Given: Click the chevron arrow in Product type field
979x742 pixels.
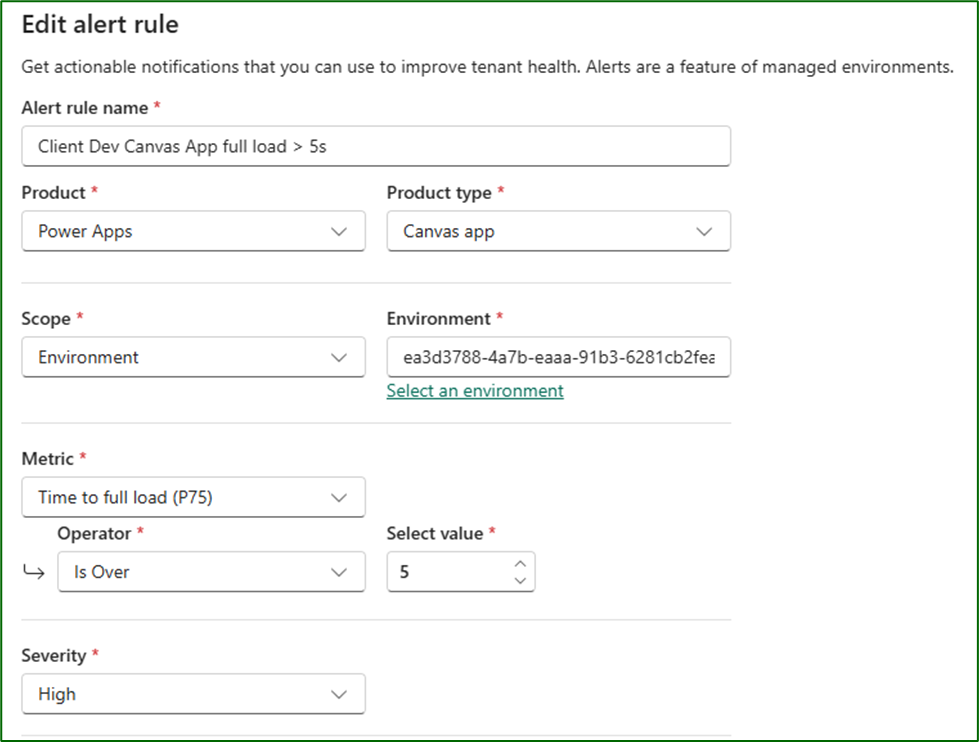Looking at the screenshot, I should click(x=704, y=231).
